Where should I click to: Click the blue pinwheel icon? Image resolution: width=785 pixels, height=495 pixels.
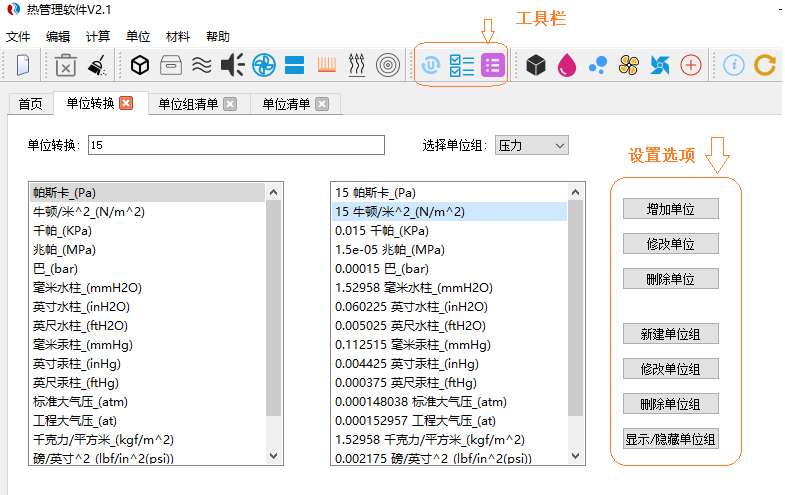click(x=660, y=65)
